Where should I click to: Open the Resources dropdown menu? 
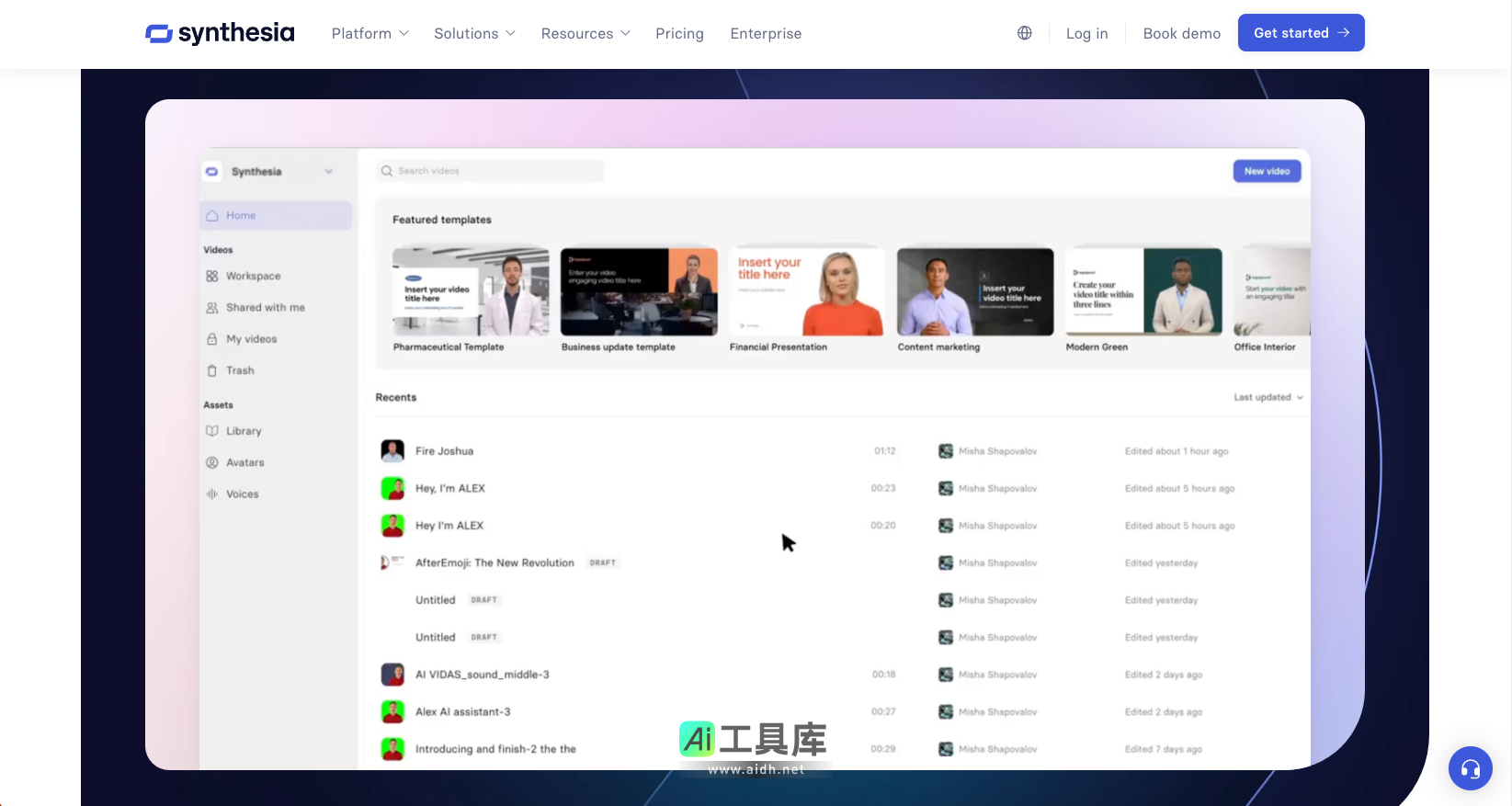pos(585,33)
